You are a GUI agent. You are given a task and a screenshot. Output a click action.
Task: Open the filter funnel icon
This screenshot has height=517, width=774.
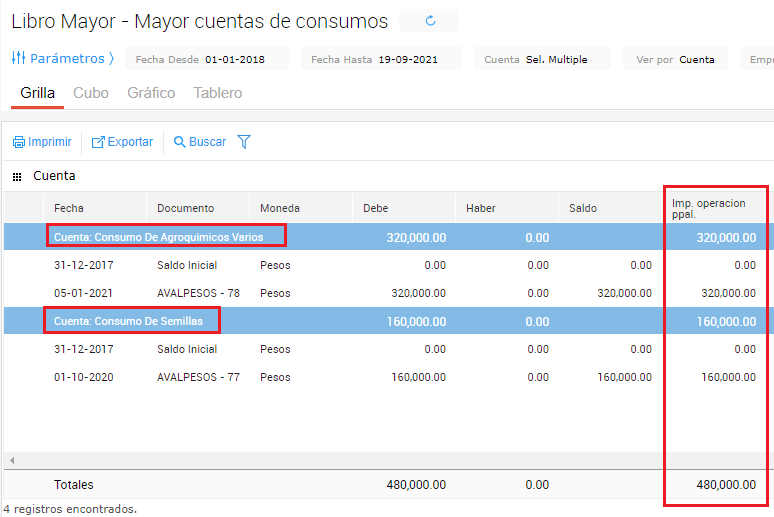click(244, 142)
